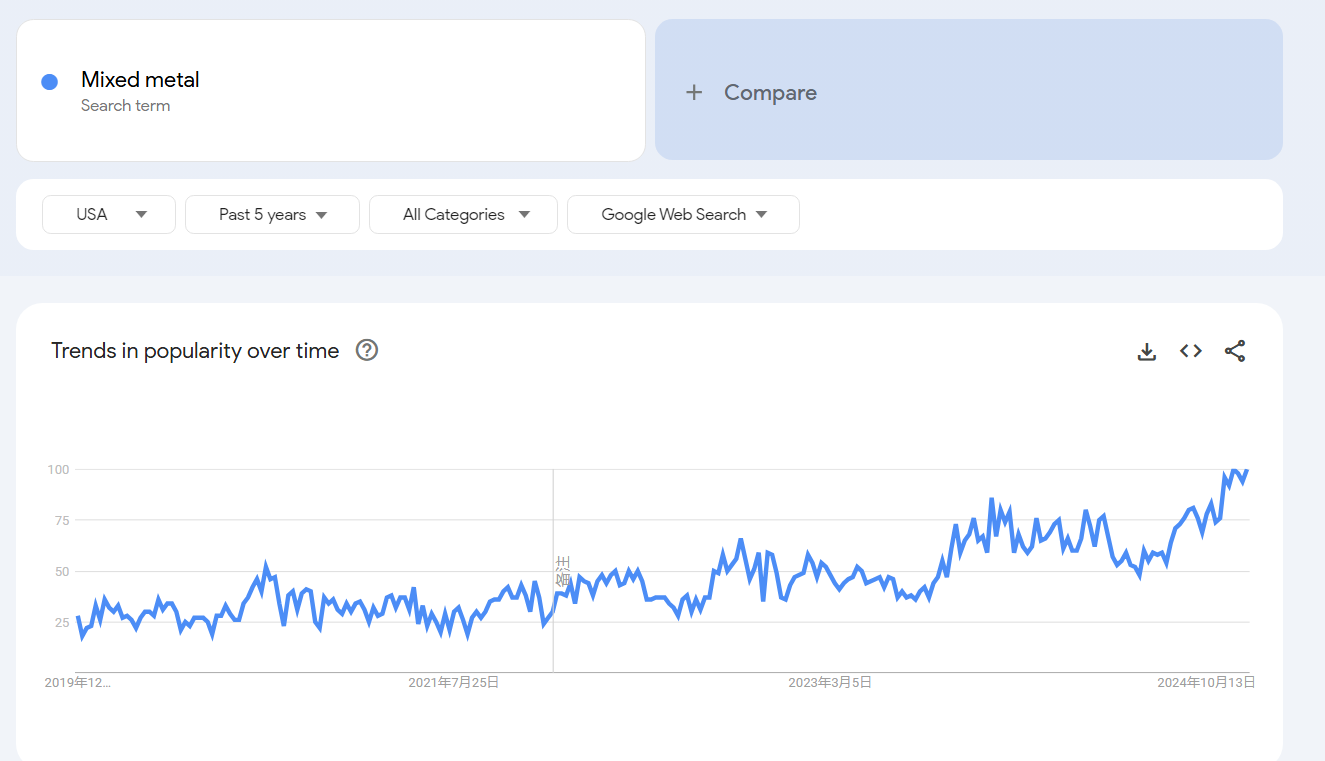Click the 2019年12... x-axis date label
Viewport: 1325px width, 761px height.
click(x=78, y=682)
